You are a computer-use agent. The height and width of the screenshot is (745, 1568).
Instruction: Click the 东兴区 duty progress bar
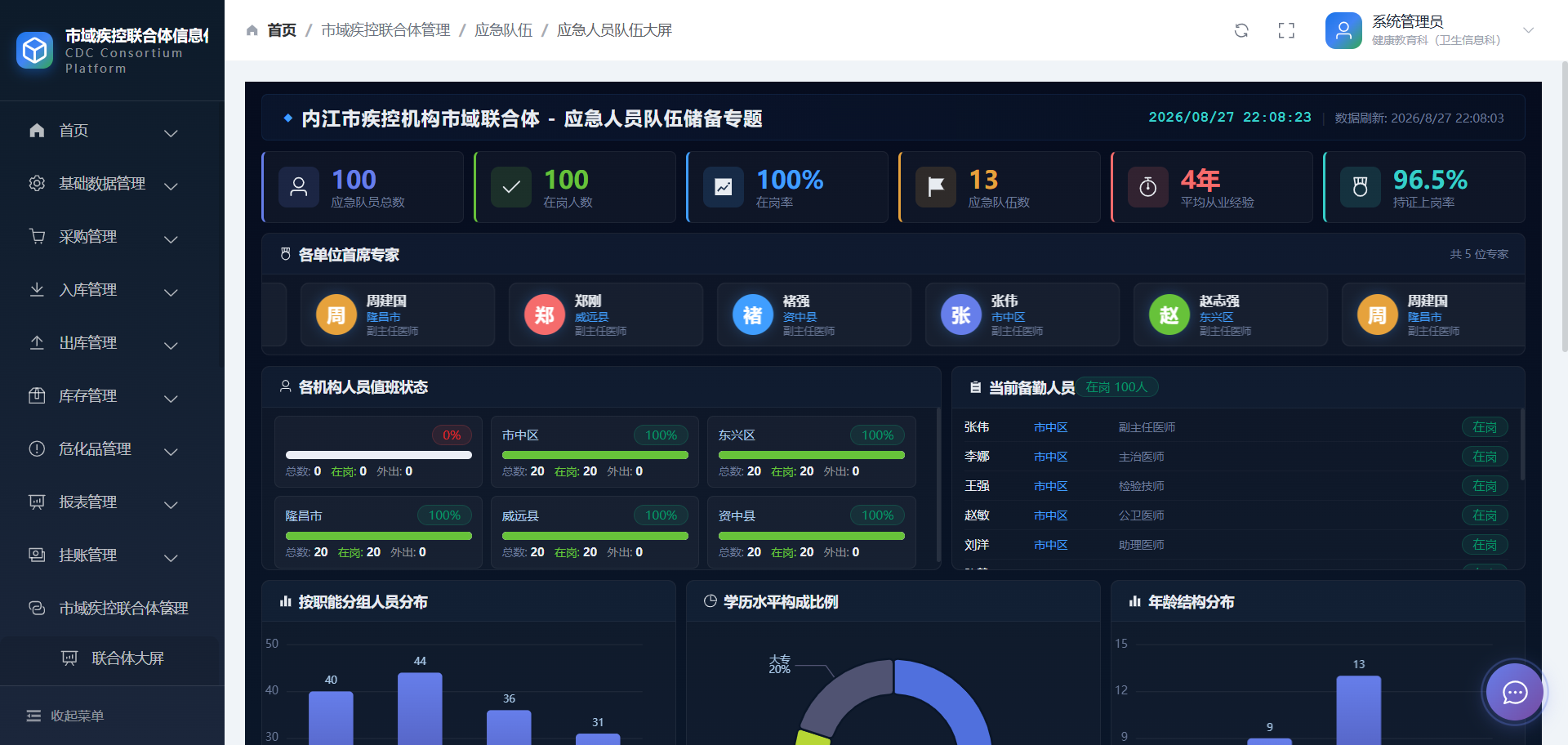(812, 455)
